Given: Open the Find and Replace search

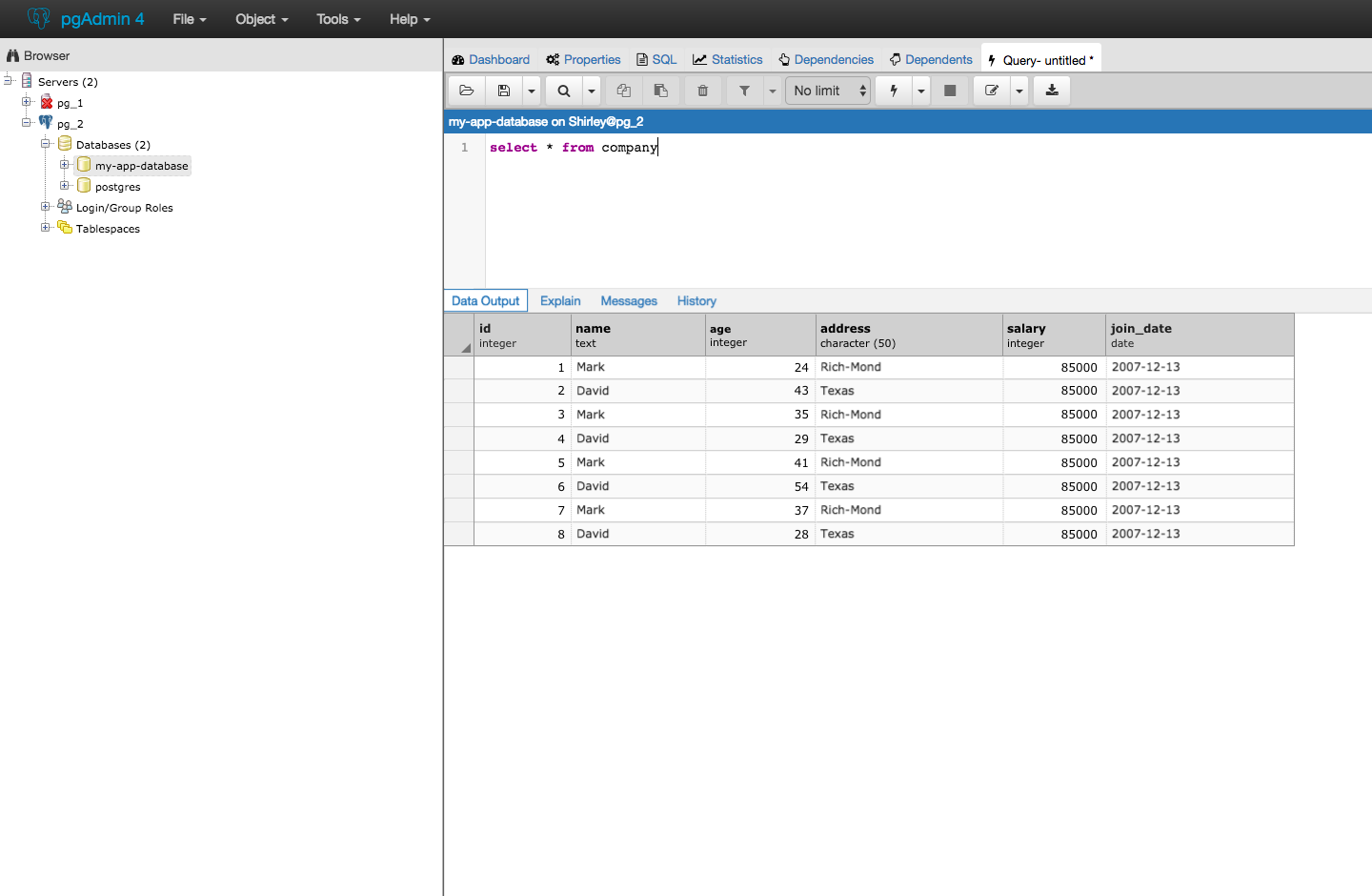Looking at the screenshot, I should tap(563, 90).
